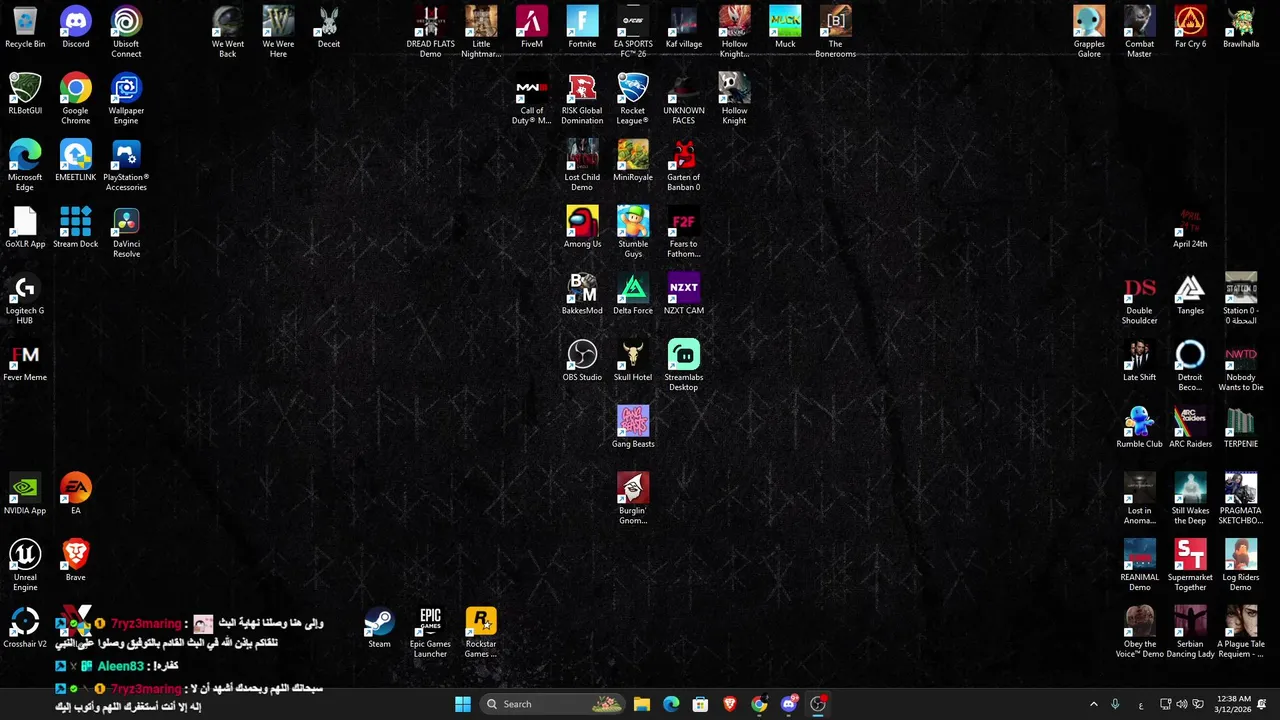The height and width of the screenshot is (720, 1280).
Task: Open the Ubisoft Connect shortcut
Action: tap(126, 32)
